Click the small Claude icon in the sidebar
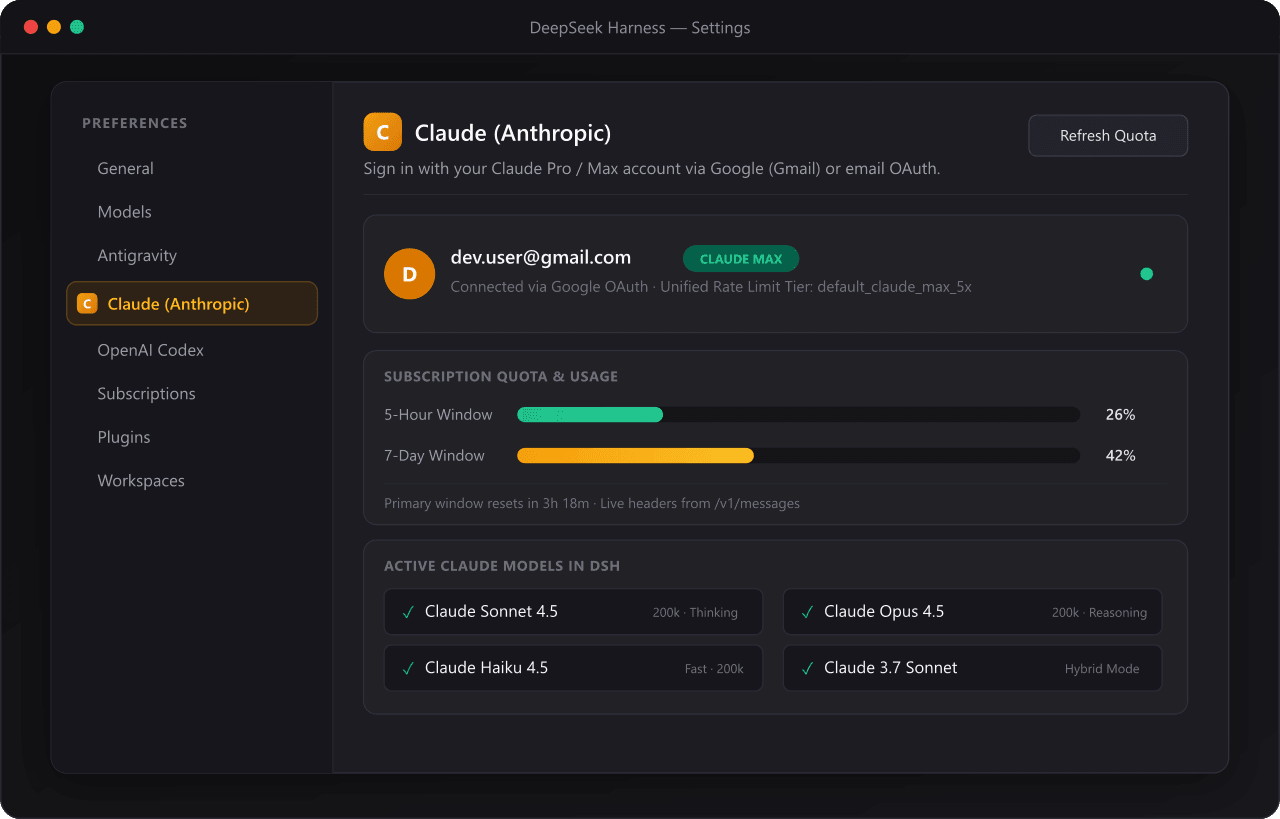Viewport: 1280px width, 819px height. coord(87,304)
